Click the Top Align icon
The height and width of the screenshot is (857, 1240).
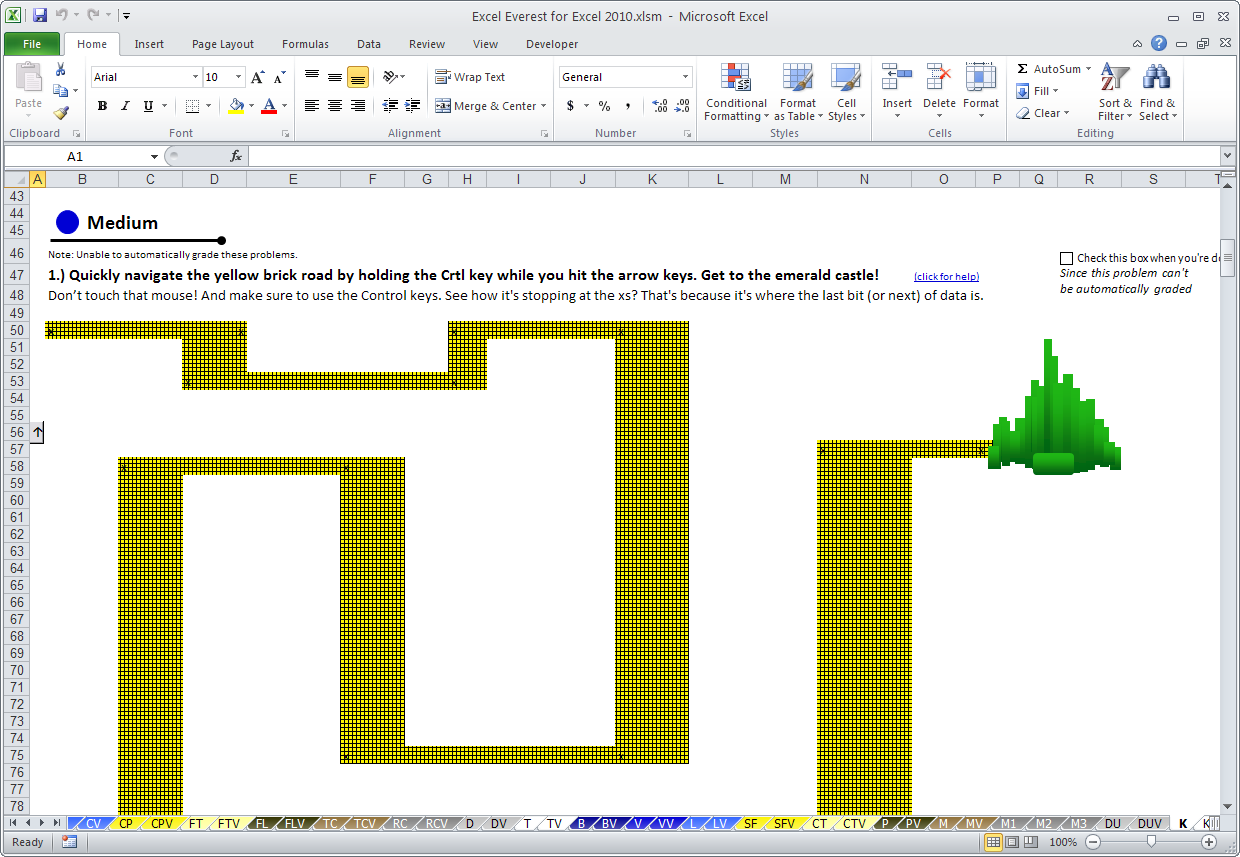[x=312, y=77]
